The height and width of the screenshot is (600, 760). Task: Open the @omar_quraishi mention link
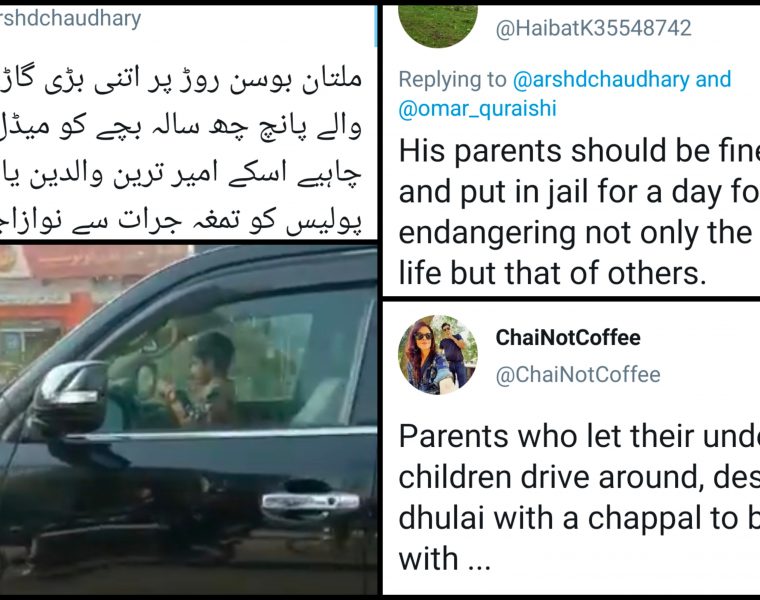point(477,109)
